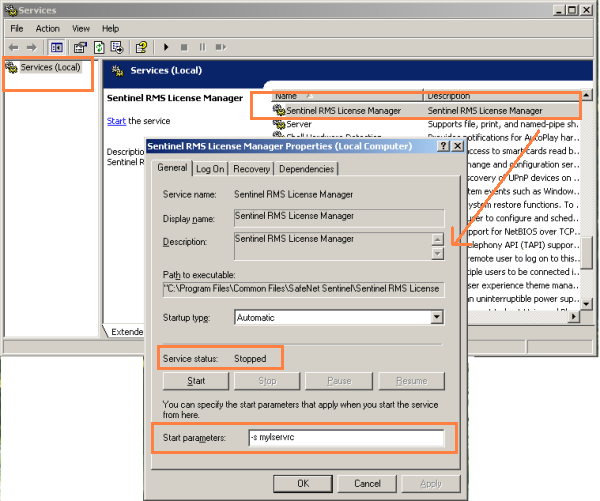The height and width of the screenshot is (501, 600).
Task: Open the File menu
Action: 17,29
